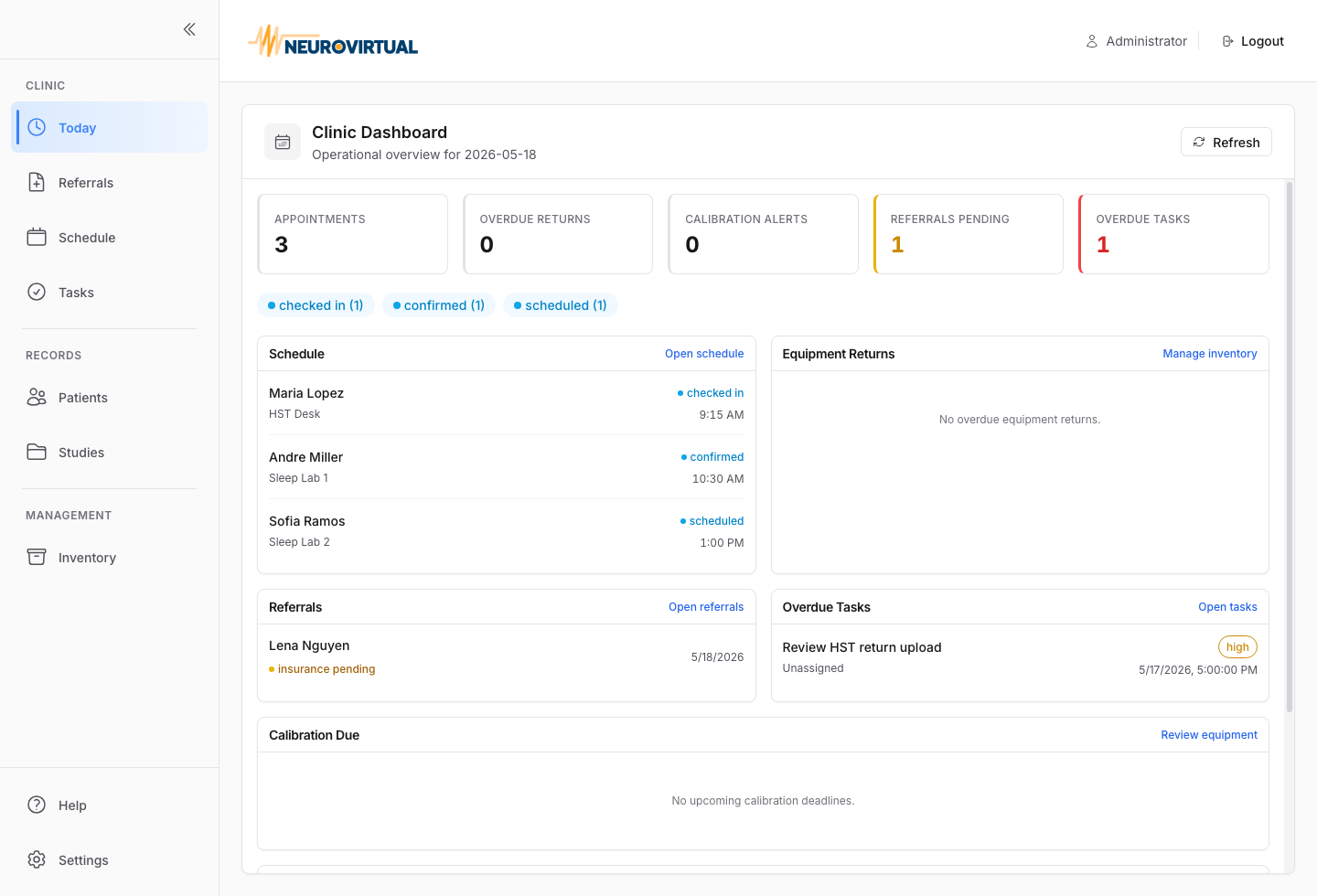
Task: Click the dashboard vertical scrollbar
Action: tap(1290, 447)
